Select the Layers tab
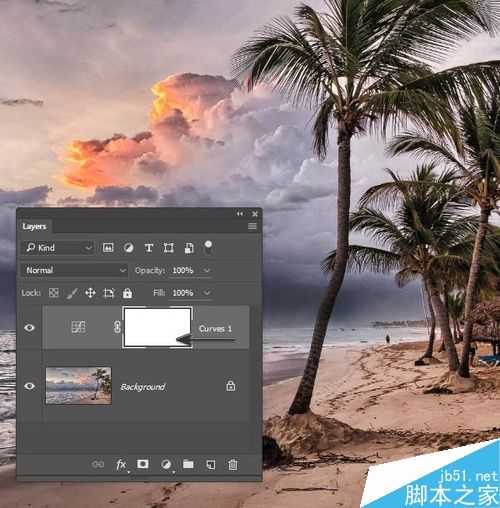This screenshot has width=500, height=508. click(x=34, y=227)
